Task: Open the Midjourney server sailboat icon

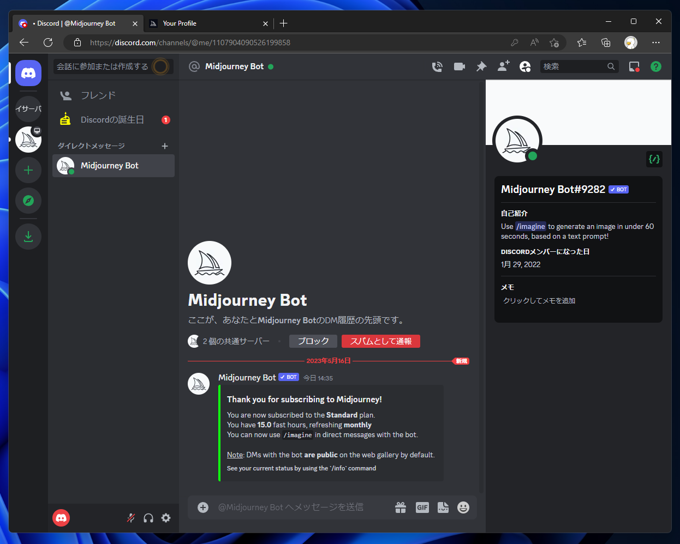Action: pos(28,140)
